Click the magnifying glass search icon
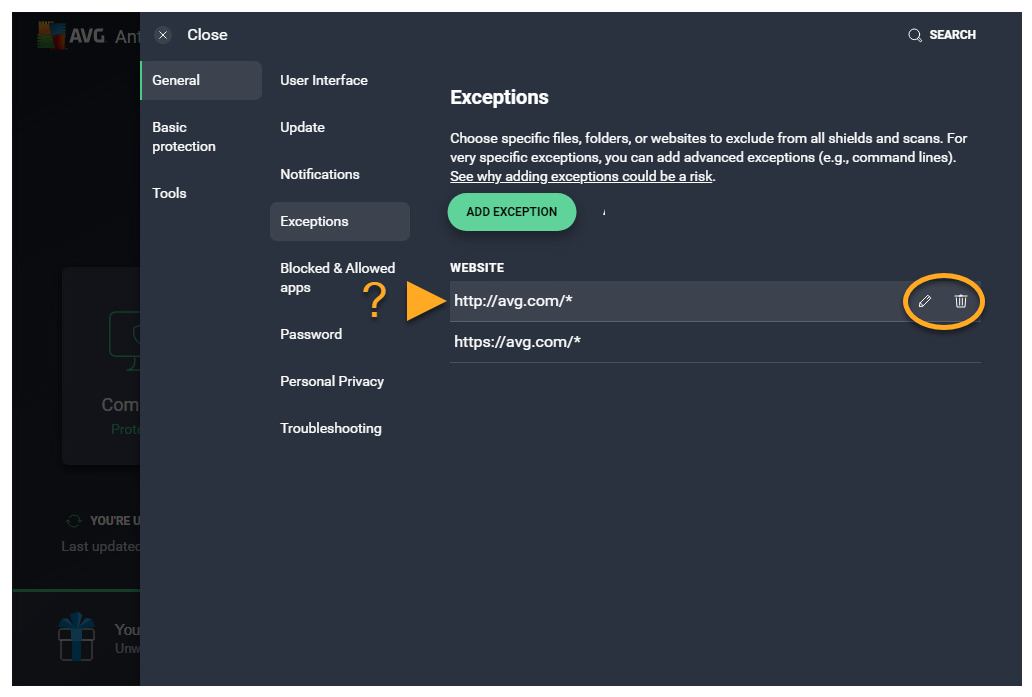This screenshot has width=1032, height=697. click(x=914, y=35)
